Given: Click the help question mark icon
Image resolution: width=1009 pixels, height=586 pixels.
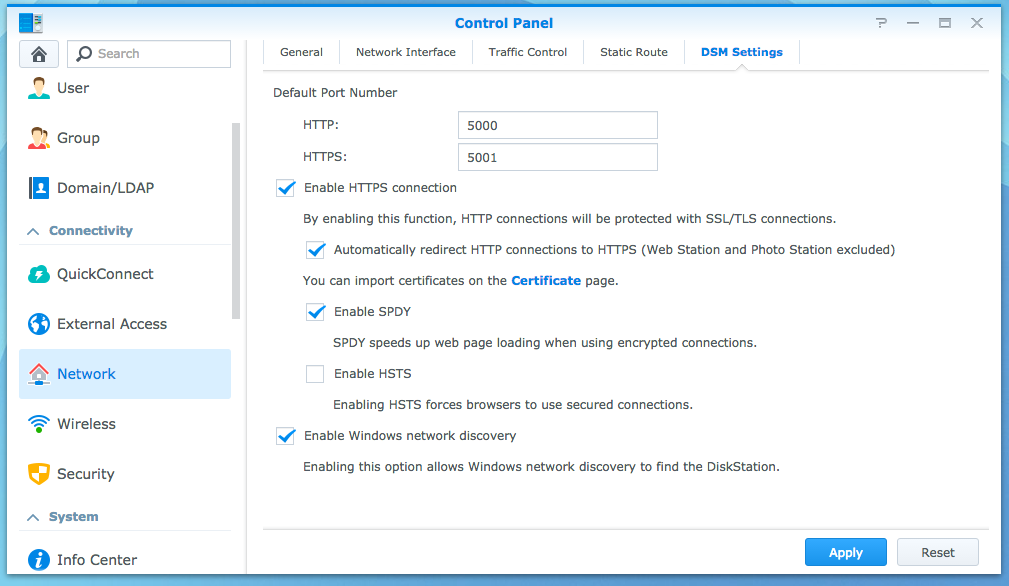Looking at the screenshot, I should coord(881,23).
